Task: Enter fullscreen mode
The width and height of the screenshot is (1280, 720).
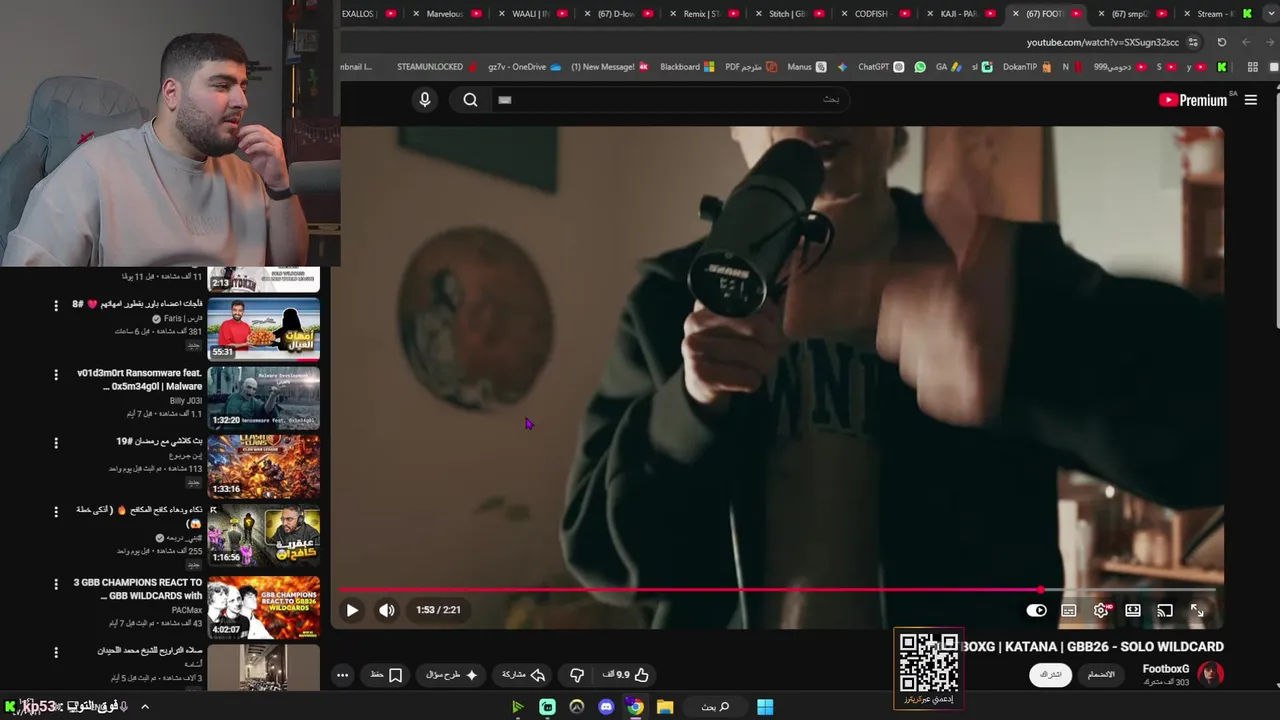Action: [1197, 610]
